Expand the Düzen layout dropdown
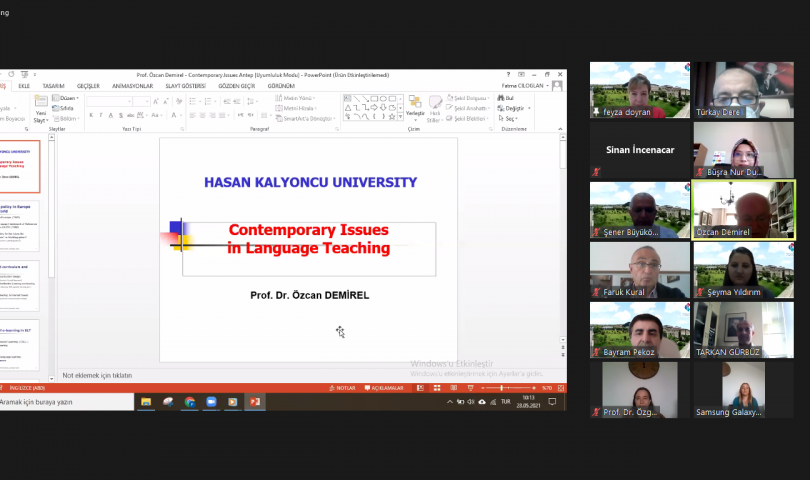 pyautogui.click(x=68, y=98)
